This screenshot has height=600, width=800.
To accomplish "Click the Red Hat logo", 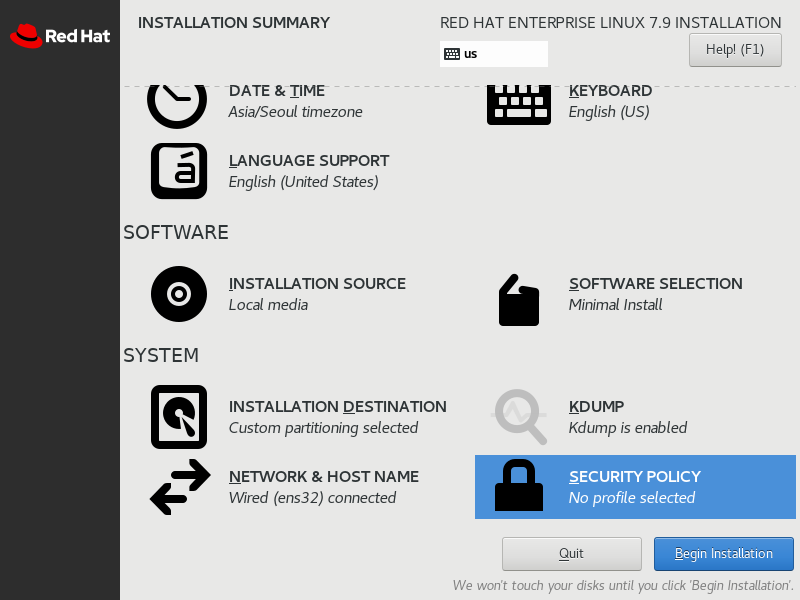I will pyautogui.click(x=60, y=36).
